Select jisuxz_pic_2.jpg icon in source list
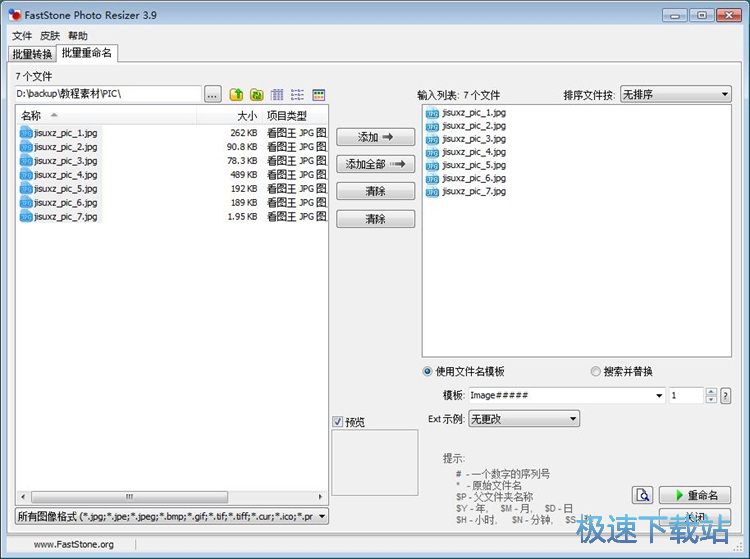750x559 pixels. (26, 147)
